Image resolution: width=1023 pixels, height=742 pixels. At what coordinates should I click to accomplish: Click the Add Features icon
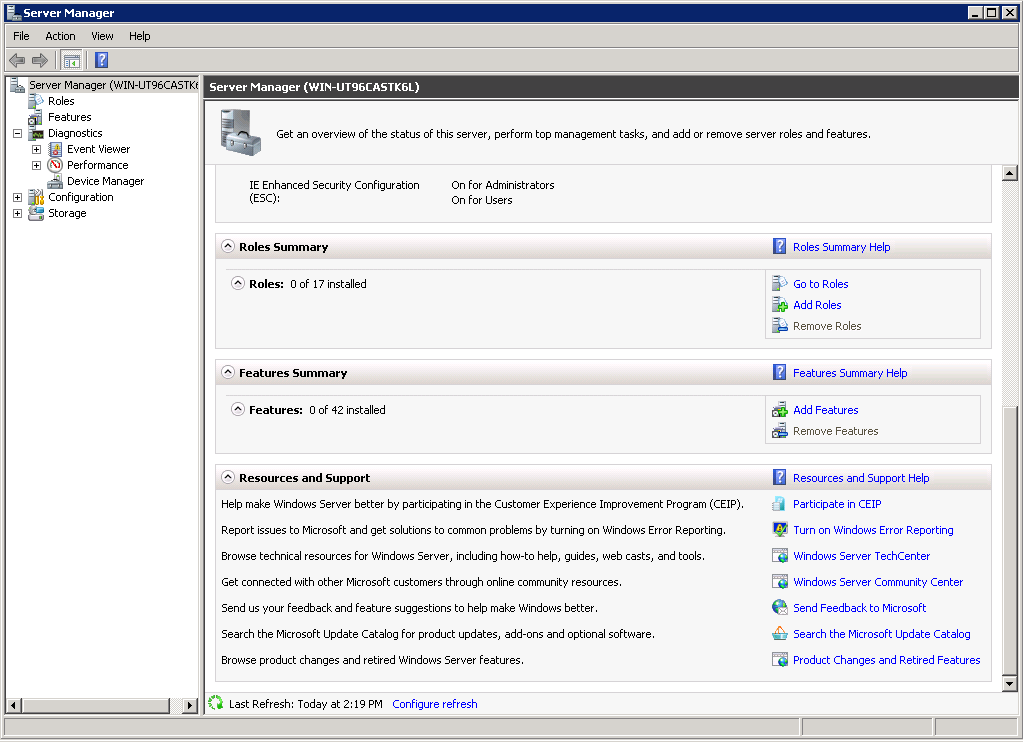point(780,410)
